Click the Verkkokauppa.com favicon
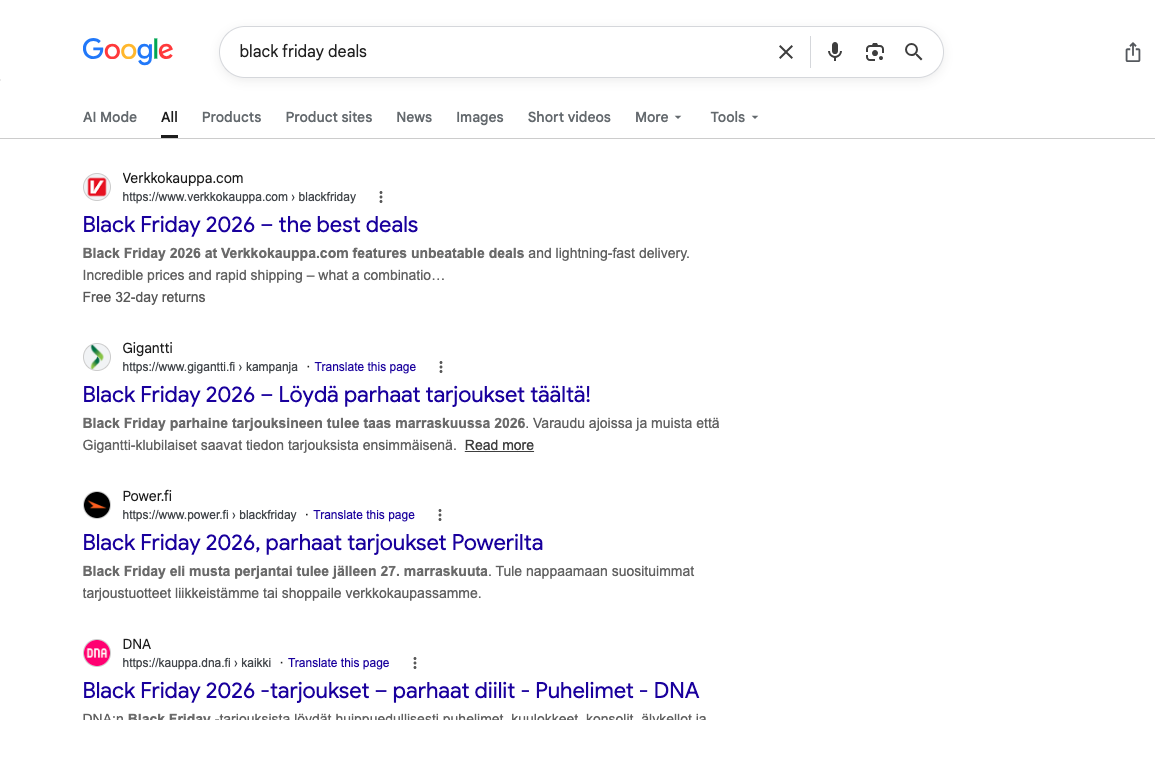Image resolution: width=1155 pixels, height=781 pixels. click(x=96, y=187)
